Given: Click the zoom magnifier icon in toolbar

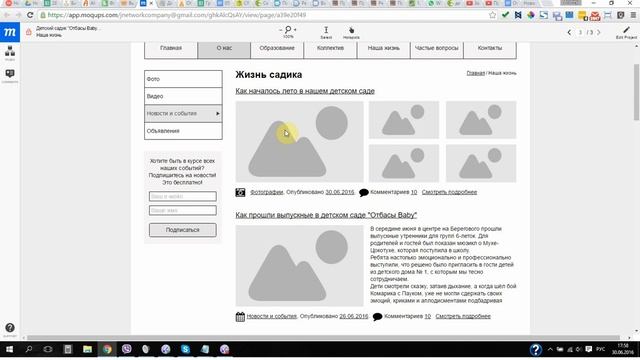Looking at the screenshot, I should 288,29.
